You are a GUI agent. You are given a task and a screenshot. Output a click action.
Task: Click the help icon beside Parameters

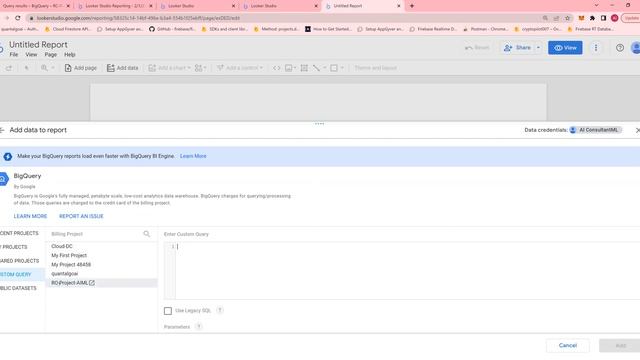click(198, 327)
